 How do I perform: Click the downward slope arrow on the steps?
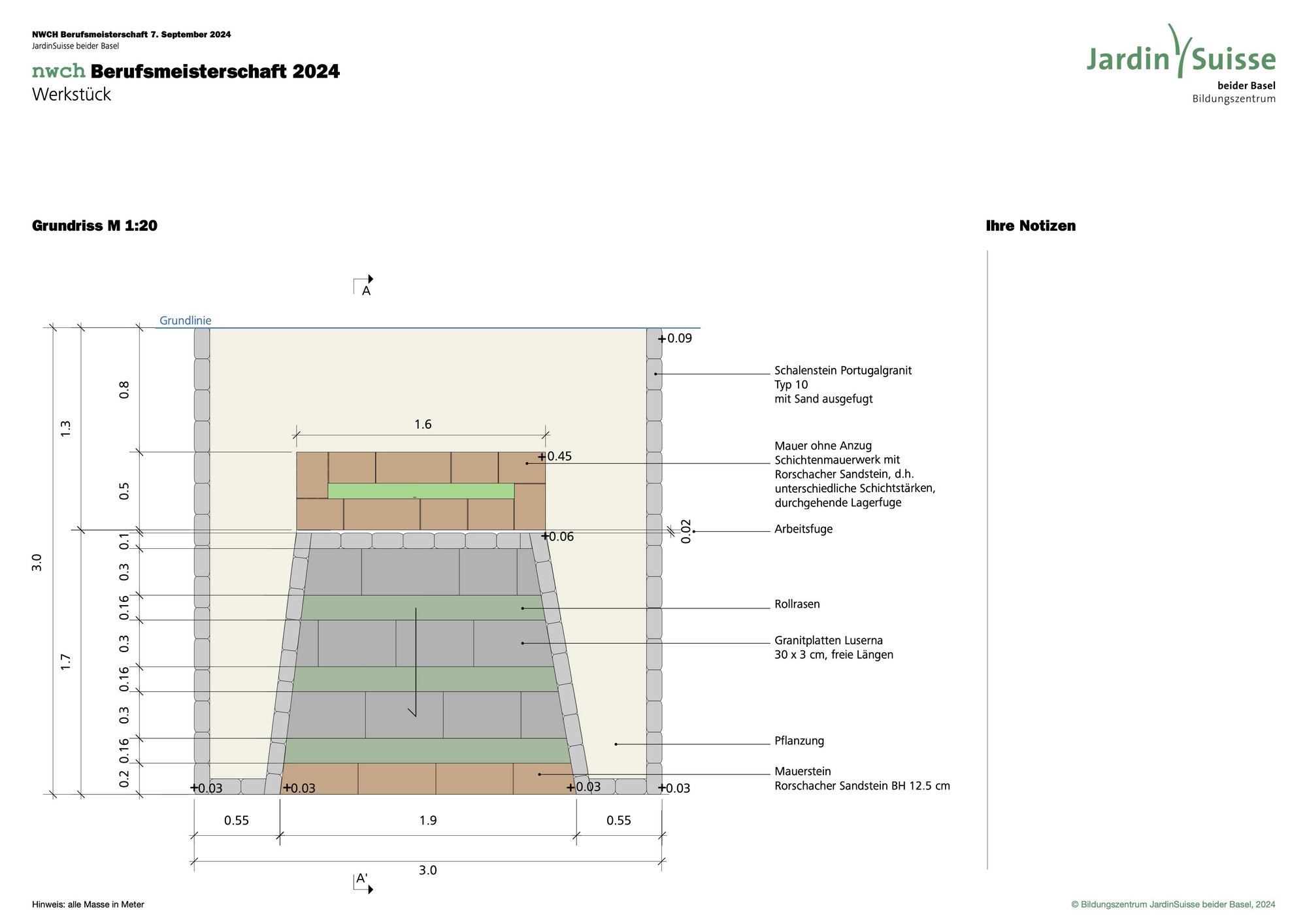pyautogui.click(x=416, y=661)
